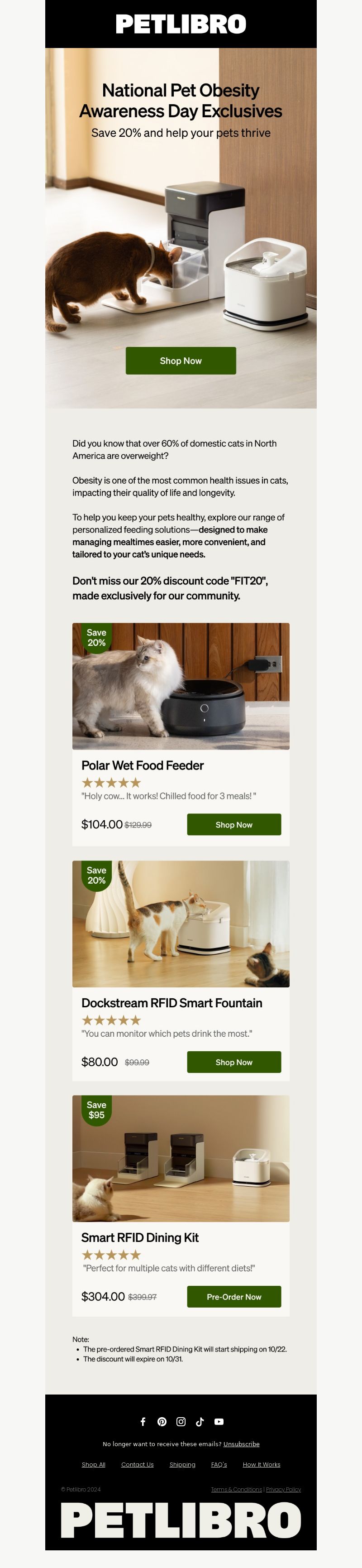362x1568 pixels.
Task: Open the YouTube icon in footer
Action: tap(219, 1421)
